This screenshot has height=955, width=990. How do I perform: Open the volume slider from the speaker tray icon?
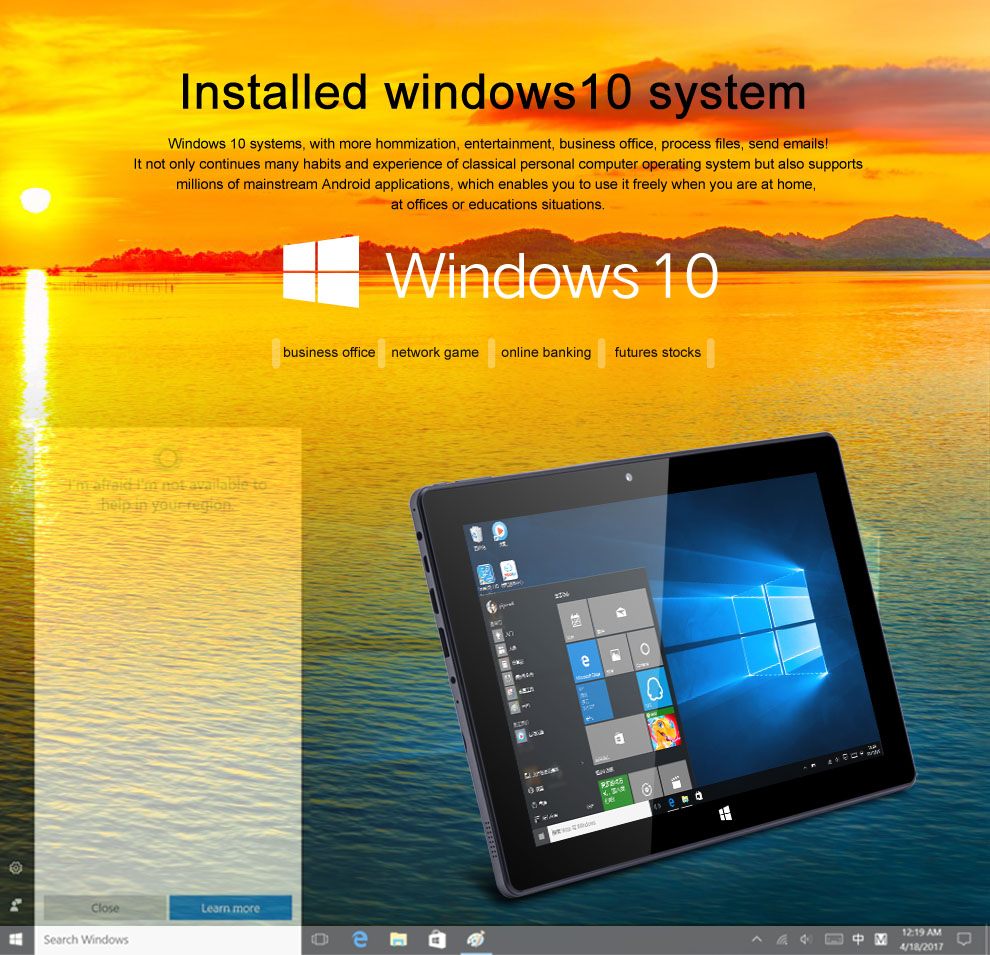[806, 940]
